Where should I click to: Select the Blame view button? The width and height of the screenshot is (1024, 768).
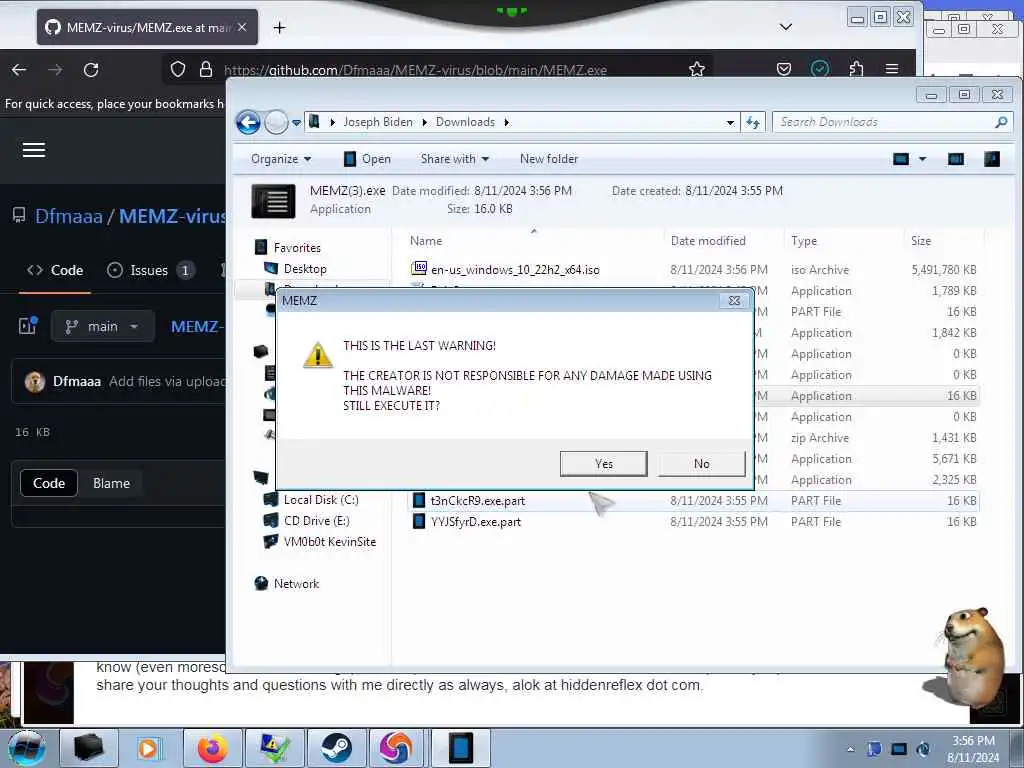coord(111,483)
